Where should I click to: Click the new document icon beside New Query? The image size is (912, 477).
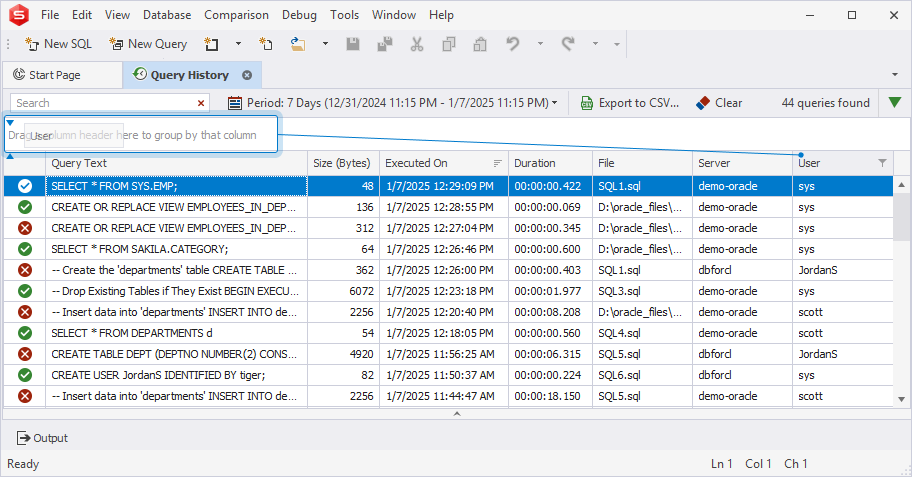[x=212, y=44]
